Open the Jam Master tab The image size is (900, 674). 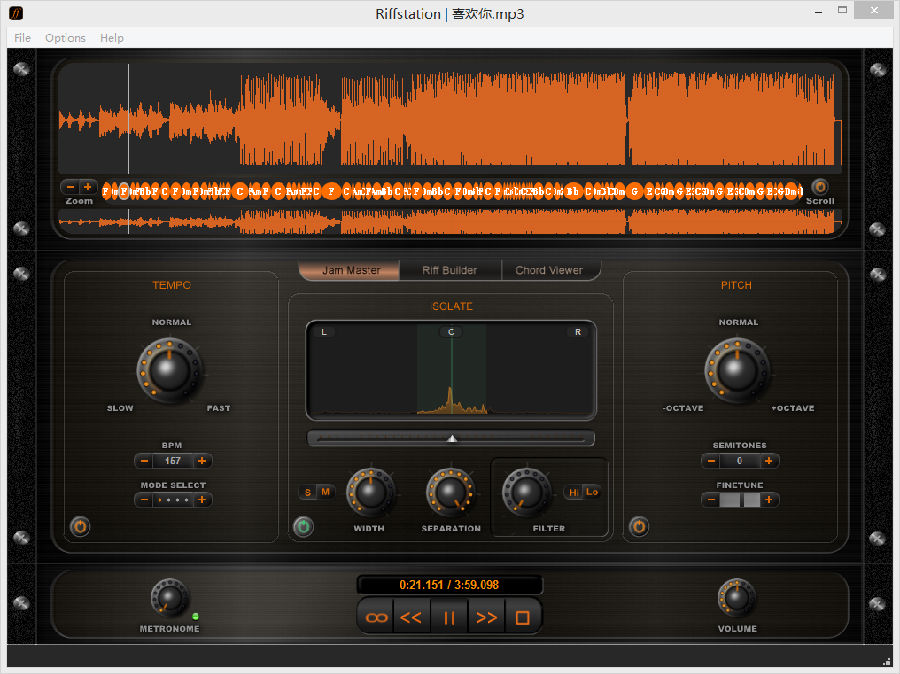[350, 270]
